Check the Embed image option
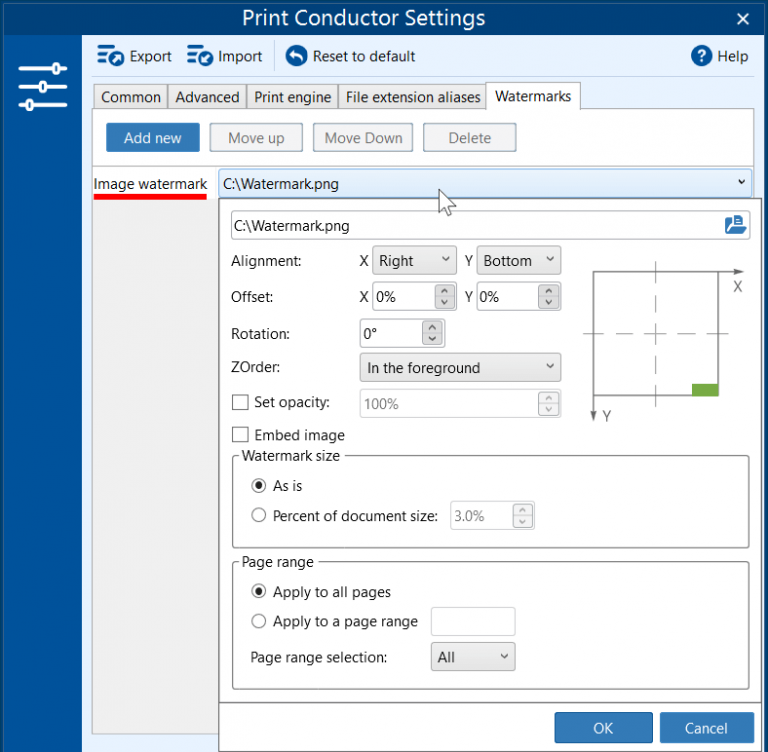The width and height of the screenshot is (768, 752). [x=240, y=435]
